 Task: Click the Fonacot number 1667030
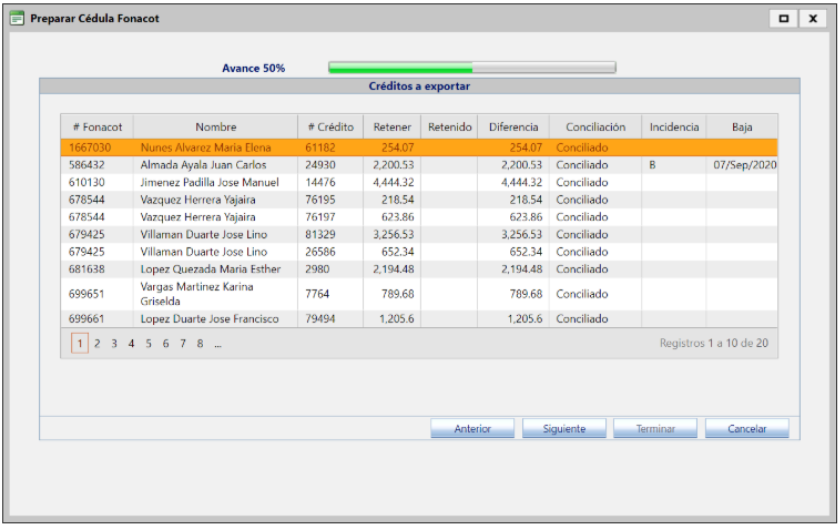pyautogui.click(x=89, y=147)
